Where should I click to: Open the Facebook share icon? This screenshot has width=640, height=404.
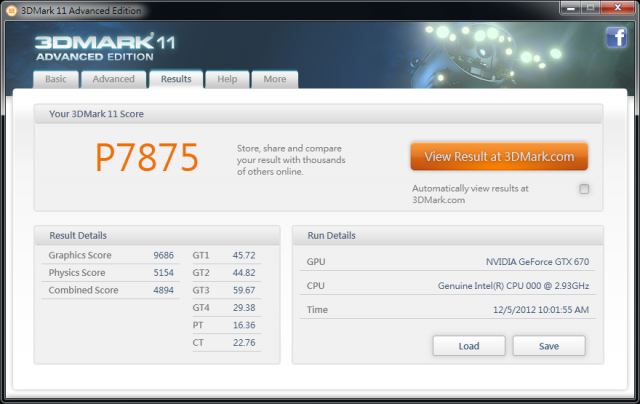click(x=616, y=38)
